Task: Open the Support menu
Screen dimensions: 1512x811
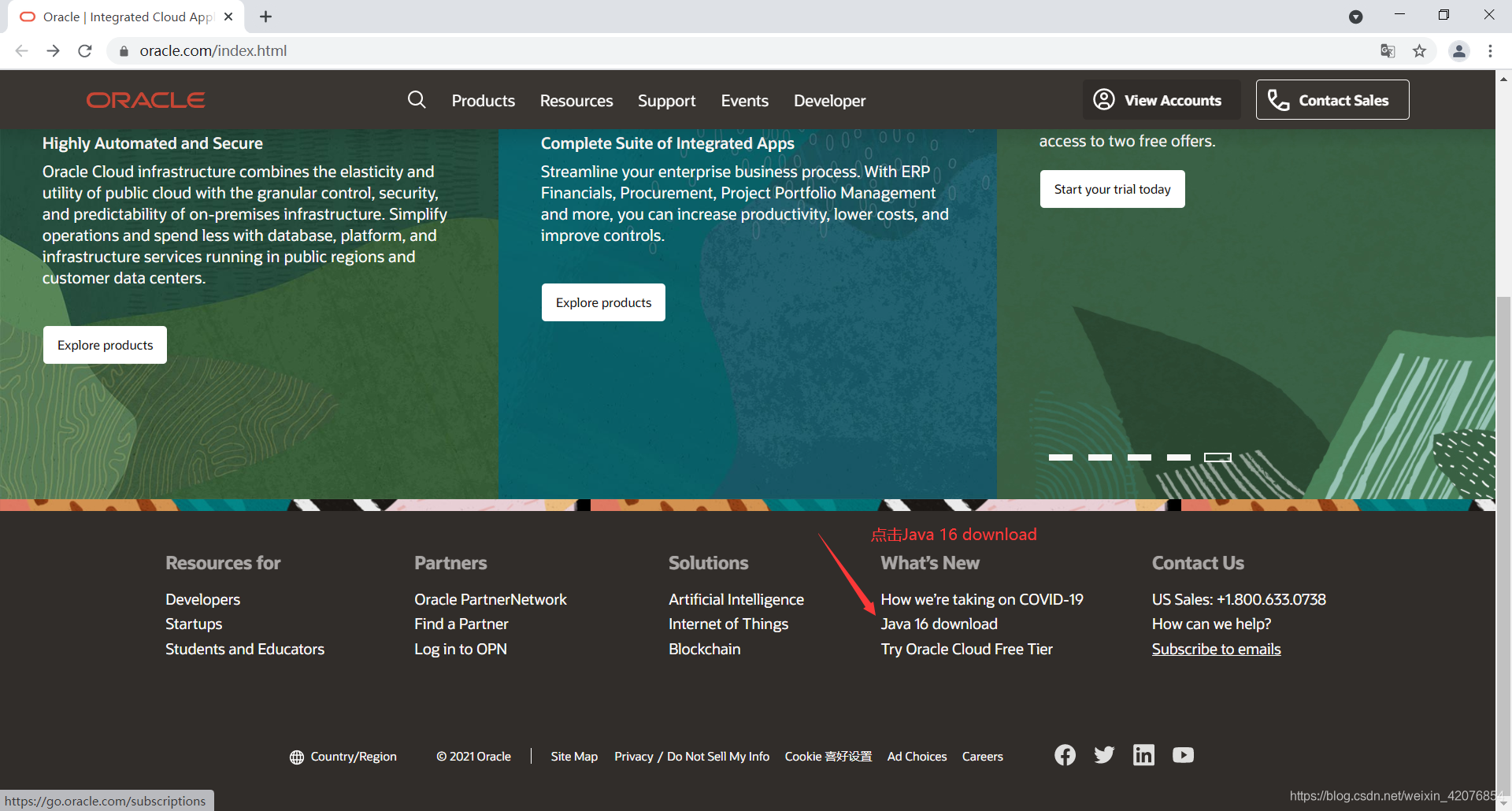Action: coord(667,101)
